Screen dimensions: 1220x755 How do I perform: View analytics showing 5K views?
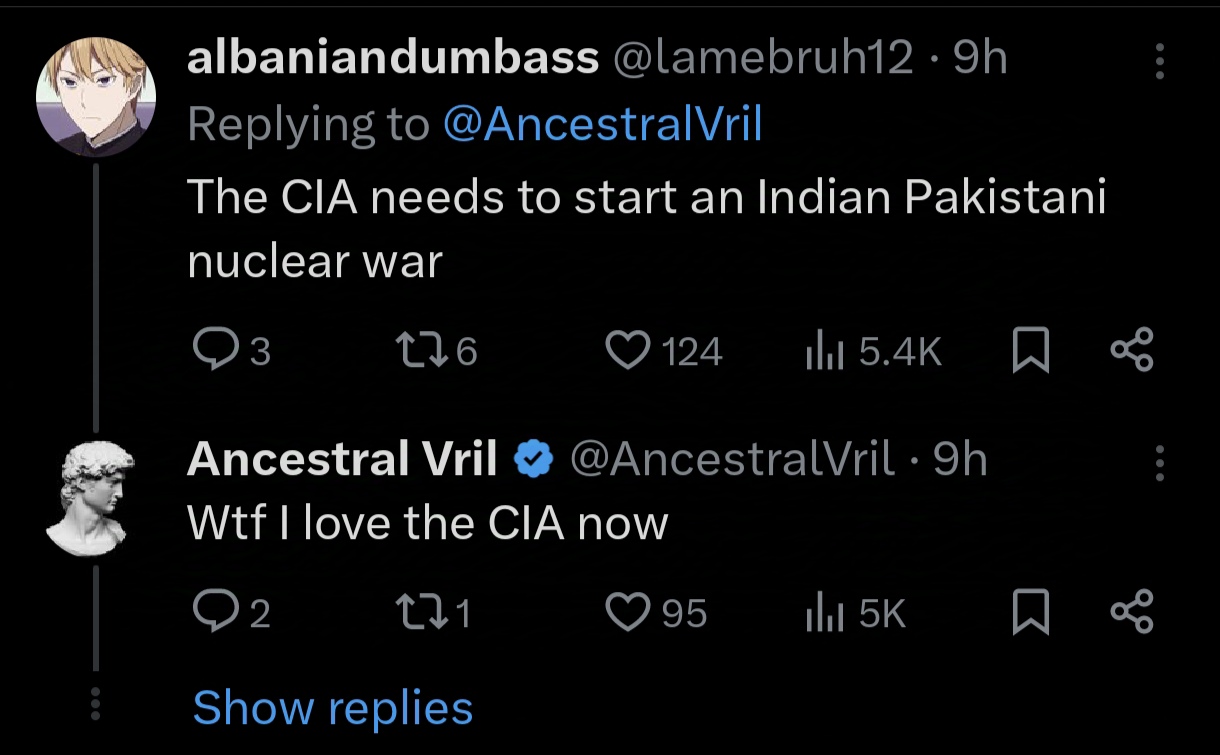pos(822,613)
